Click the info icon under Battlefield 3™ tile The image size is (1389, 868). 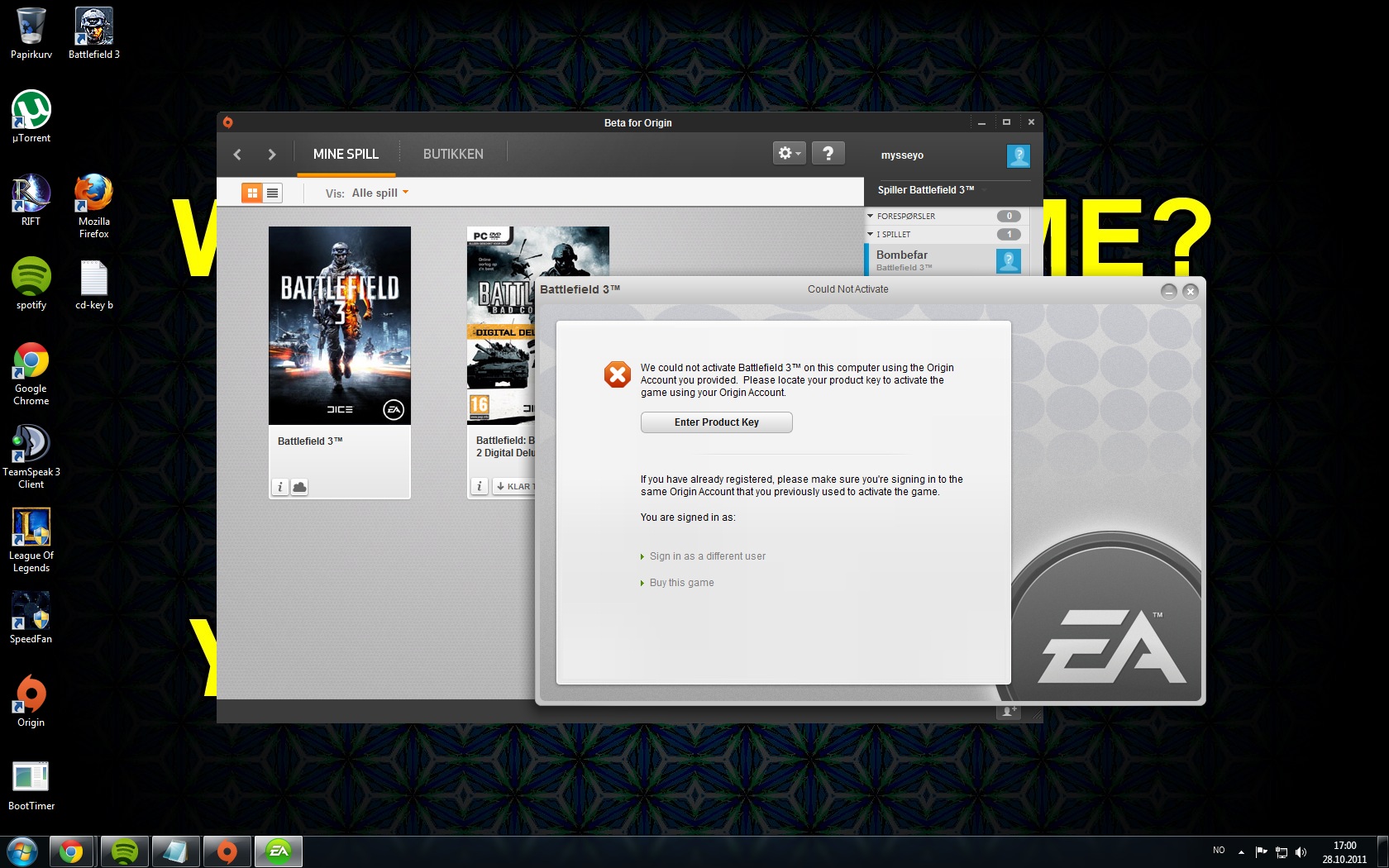pos(280,487)
